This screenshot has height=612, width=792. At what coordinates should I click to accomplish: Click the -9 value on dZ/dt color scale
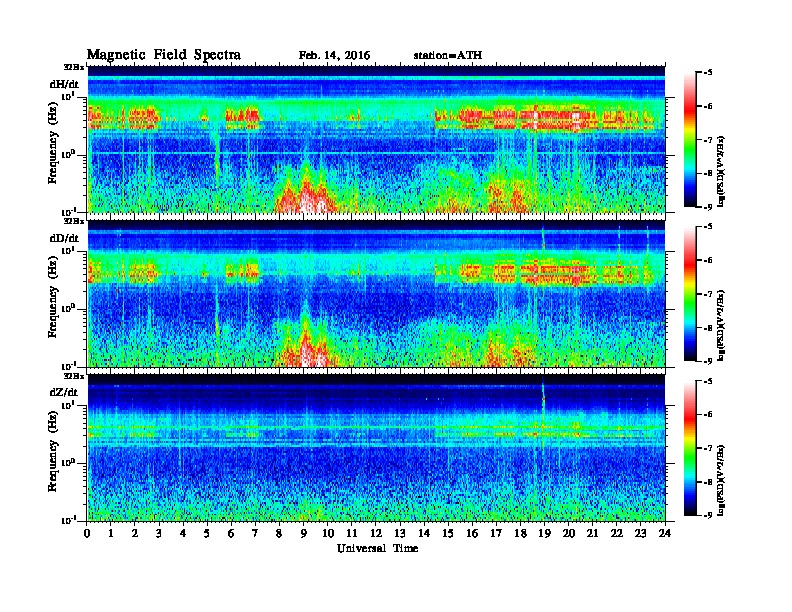[x=708, y=515]
